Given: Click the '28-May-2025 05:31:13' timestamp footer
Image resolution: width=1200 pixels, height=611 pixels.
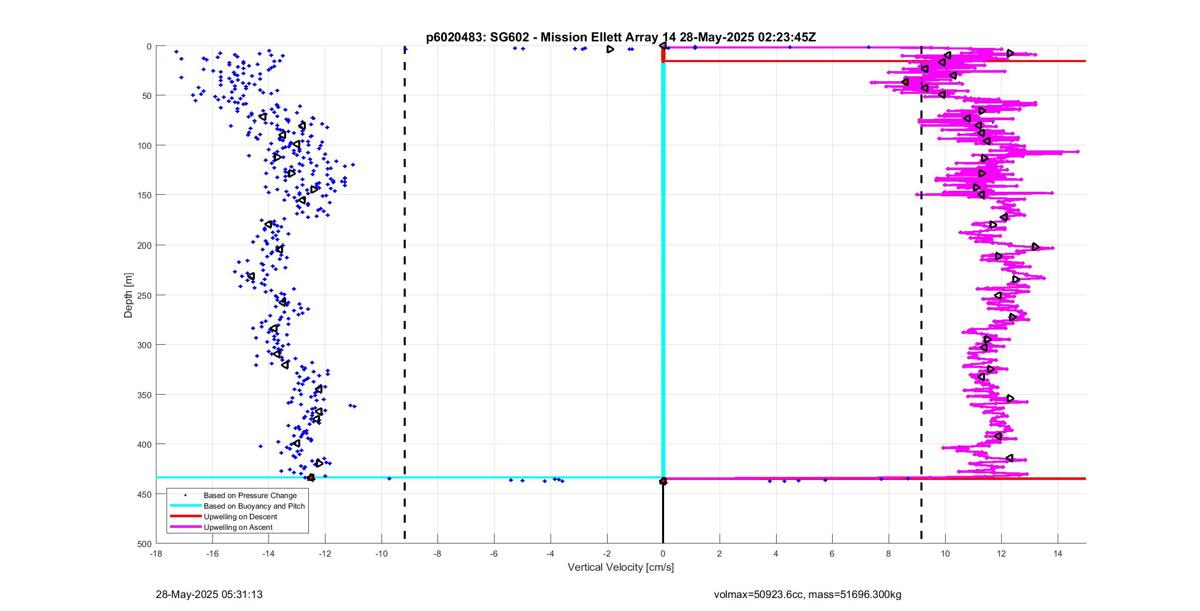Looking at the screenshot, I should (x=209, y=594).
